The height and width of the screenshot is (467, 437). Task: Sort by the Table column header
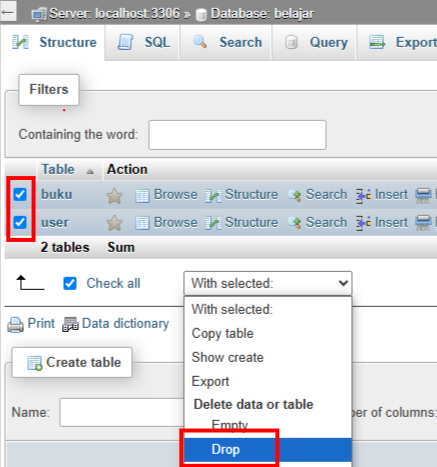pyautogui.click(x=58, y=169)
